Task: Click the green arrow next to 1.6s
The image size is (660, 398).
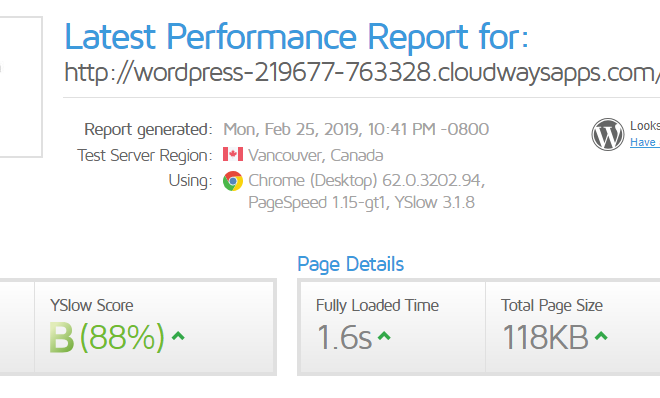Action: pyautogui.click(x=384, y=336)
